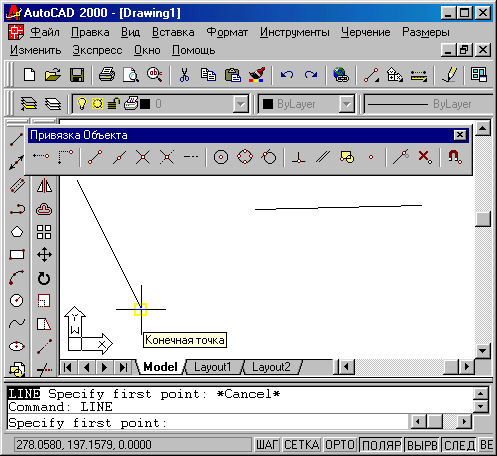
Task: Open Object Snap Settings magnet icon
Action: [455, 157]
